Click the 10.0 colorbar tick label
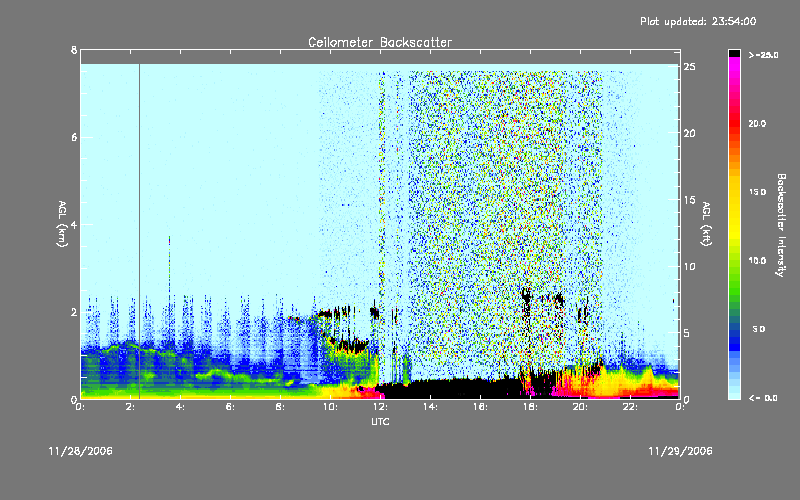Image resolution: width=800 pixels, height=500 pixels. coord(757,261)
